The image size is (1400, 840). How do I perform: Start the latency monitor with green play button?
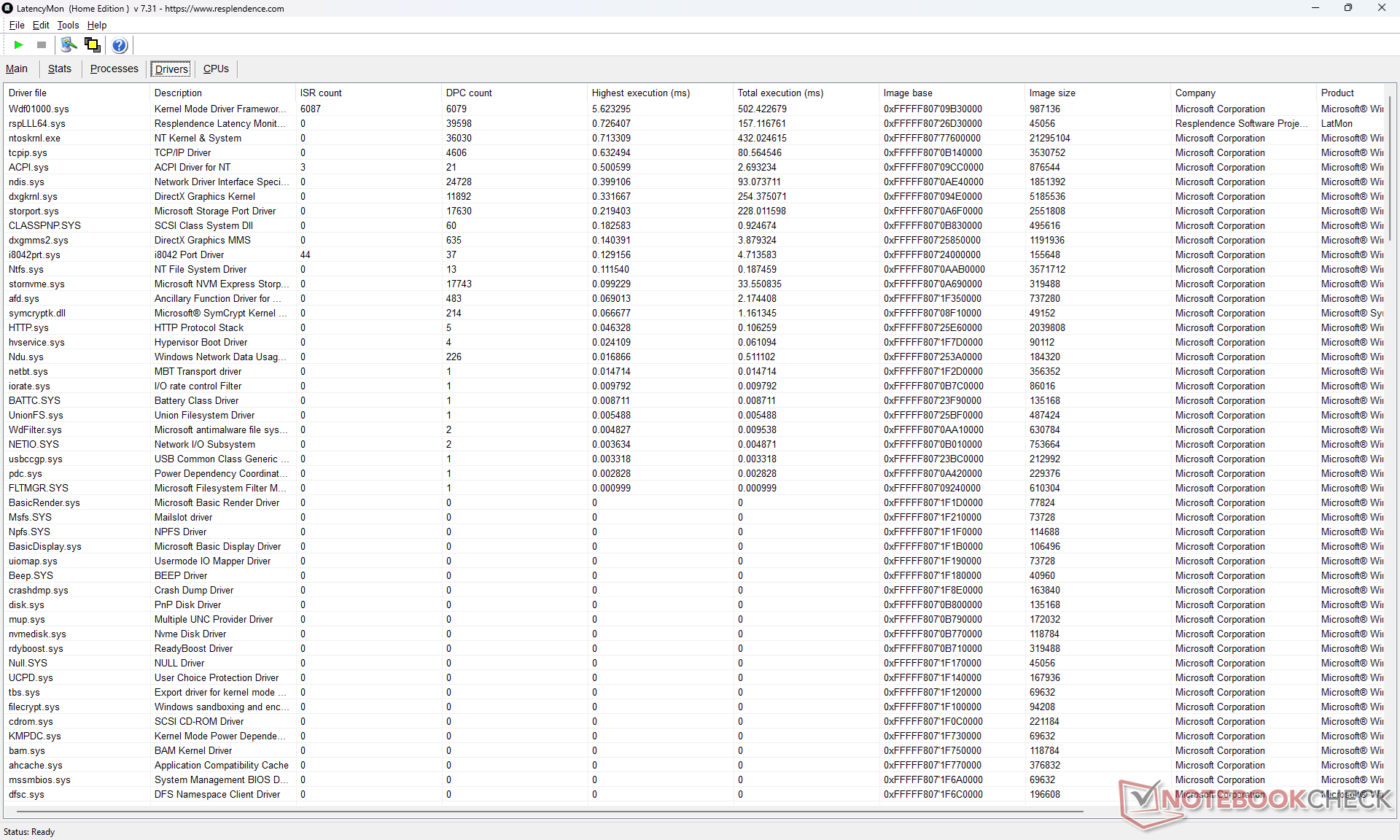tap(18, 45)
